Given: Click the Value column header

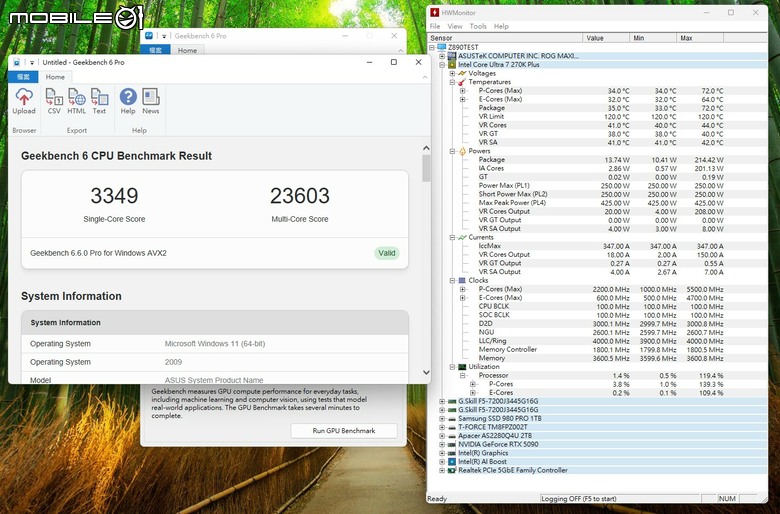Looking at the screenshot, I should (605, 38).
